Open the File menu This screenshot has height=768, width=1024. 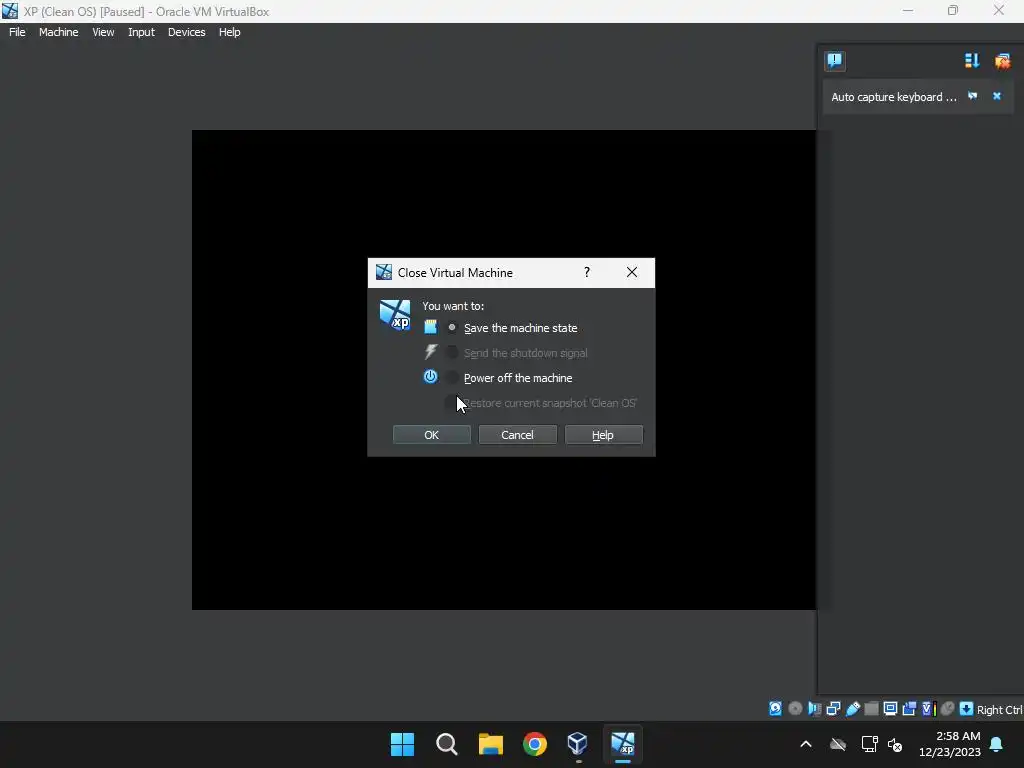click(x=17, y=32)
